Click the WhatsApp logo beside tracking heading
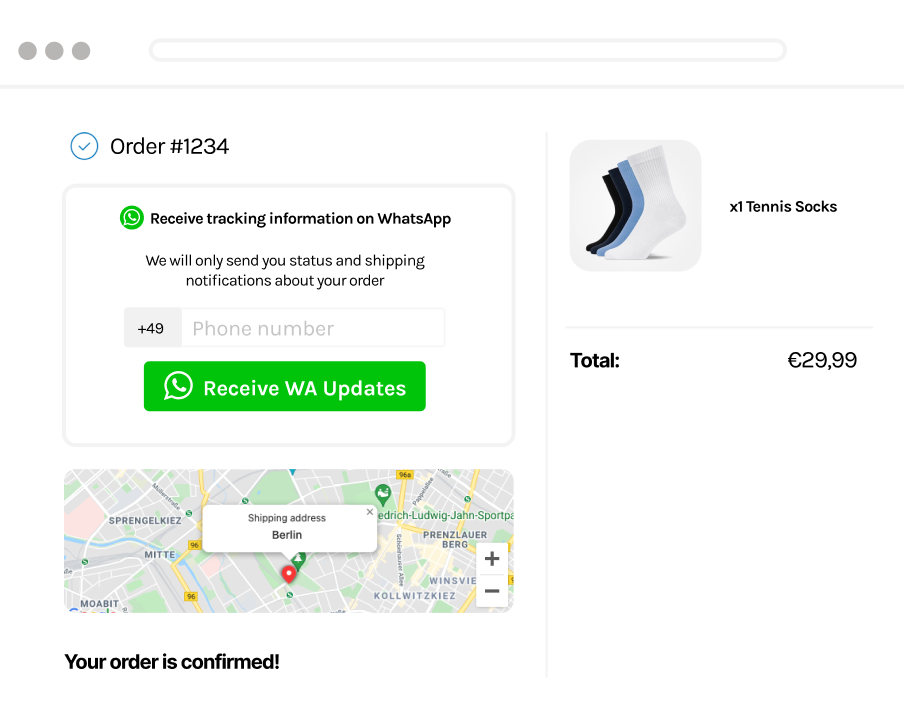Image resolution: width=904 pixels, height=716 pixels. pos(131,218)
